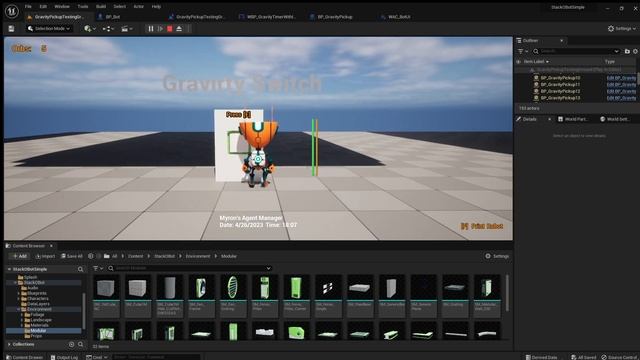Open Outliner settings gear
The height and width of the screenshot is (360, 640).
(636, 51)
